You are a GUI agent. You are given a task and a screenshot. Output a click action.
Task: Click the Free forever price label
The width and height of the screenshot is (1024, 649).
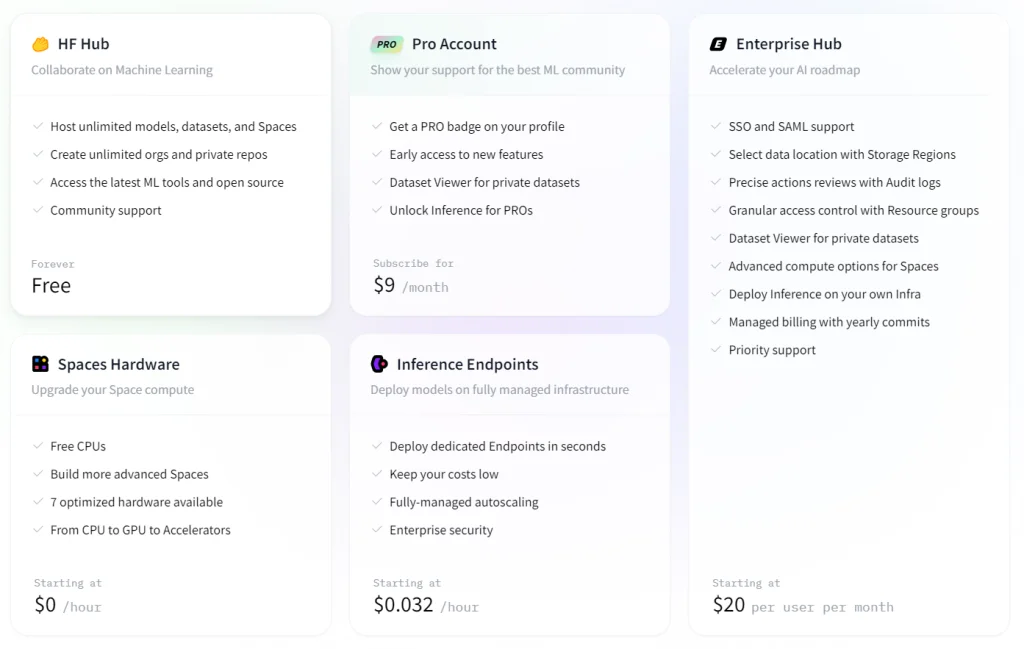tap(51, 285)
